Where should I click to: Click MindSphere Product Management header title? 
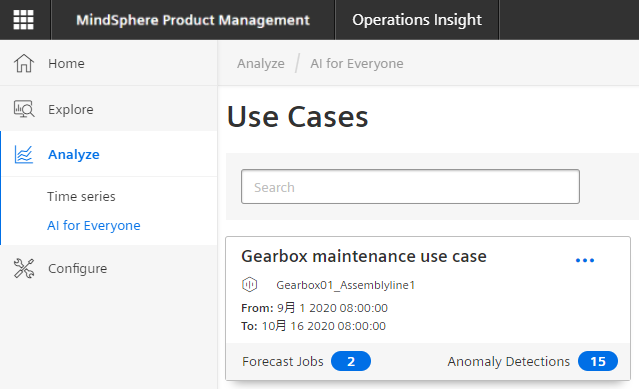193,20
